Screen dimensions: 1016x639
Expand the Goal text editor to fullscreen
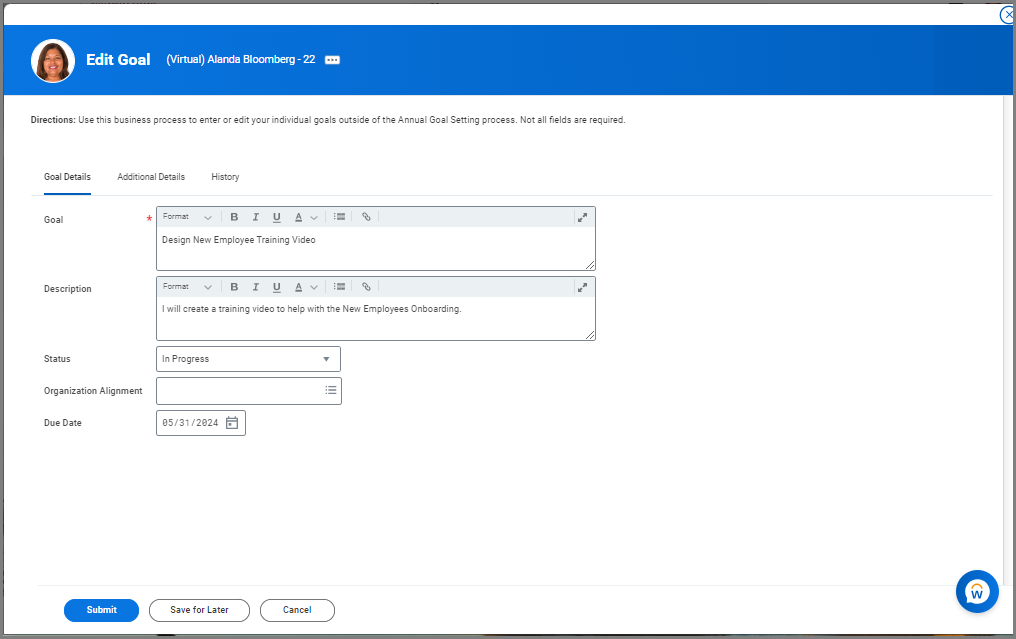(x=582, y=217)
